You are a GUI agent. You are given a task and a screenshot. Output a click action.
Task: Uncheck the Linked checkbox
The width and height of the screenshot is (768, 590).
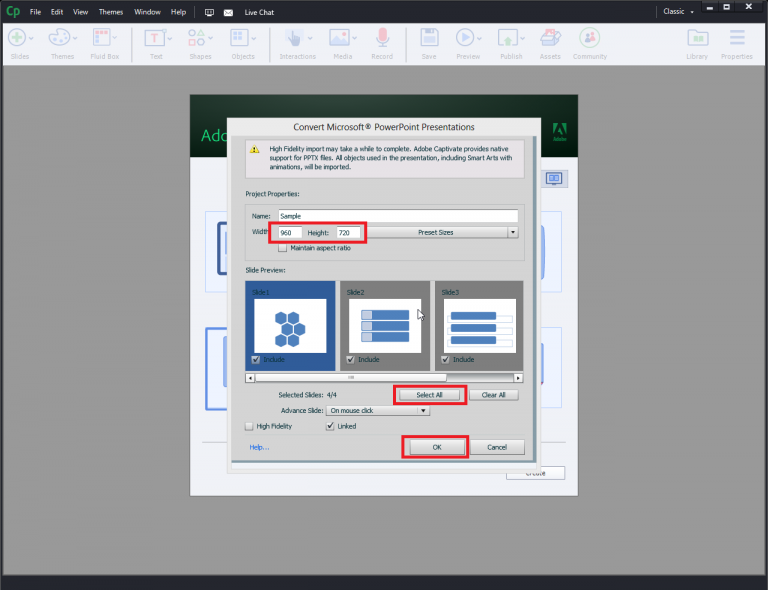pos(330,426)
